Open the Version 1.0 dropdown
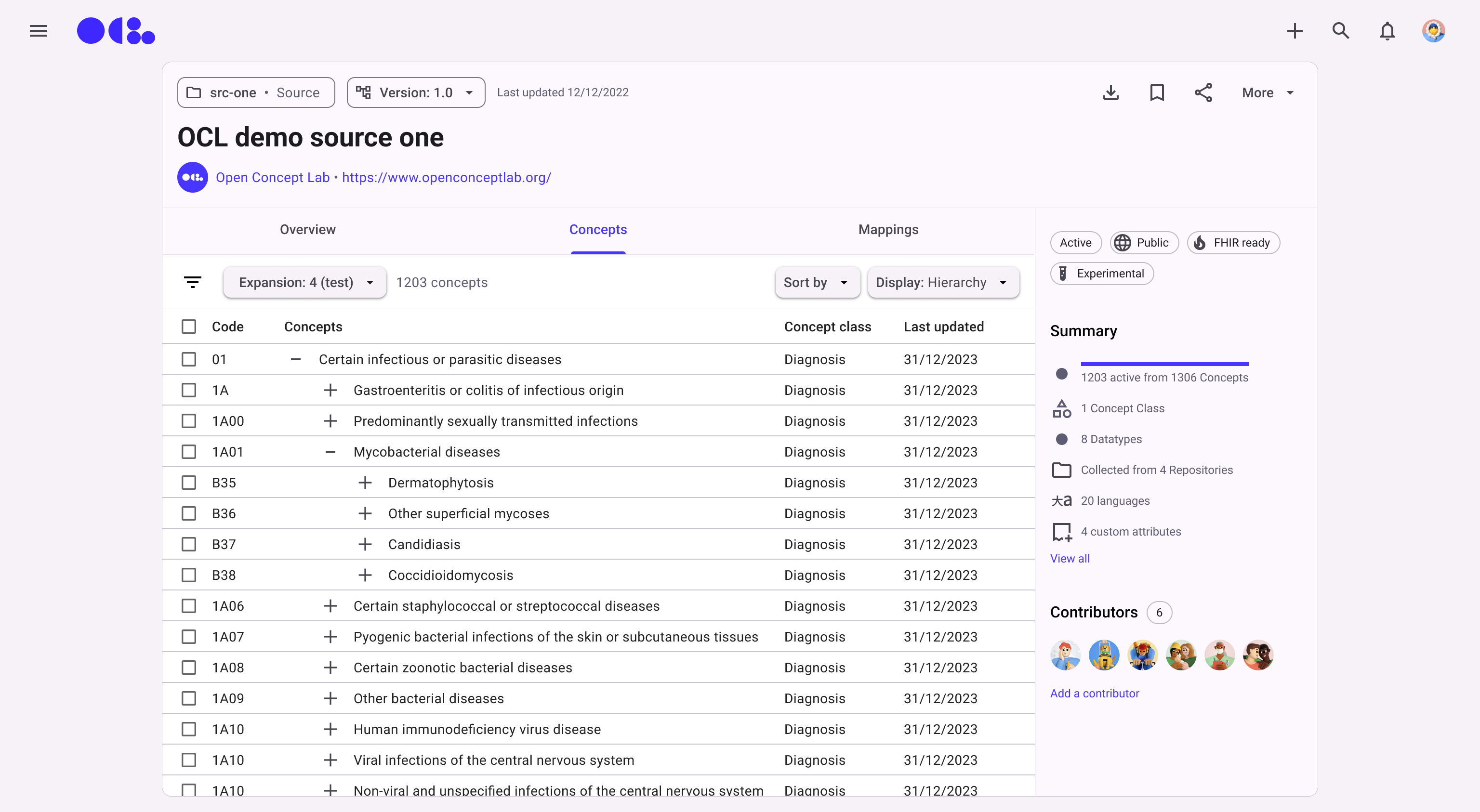 click(x=416, y=92)
